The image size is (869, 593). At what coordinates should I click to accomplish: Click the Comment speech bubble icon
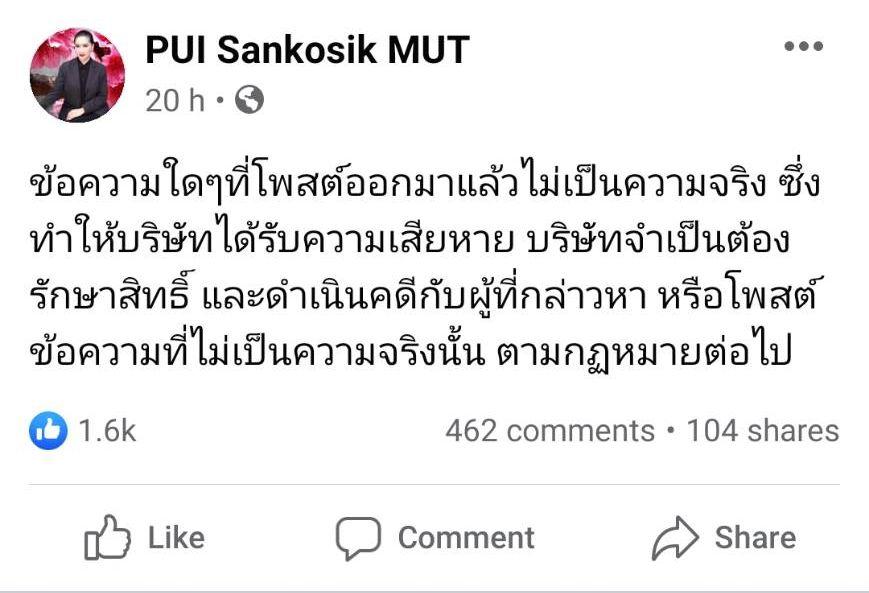[357, 539]
